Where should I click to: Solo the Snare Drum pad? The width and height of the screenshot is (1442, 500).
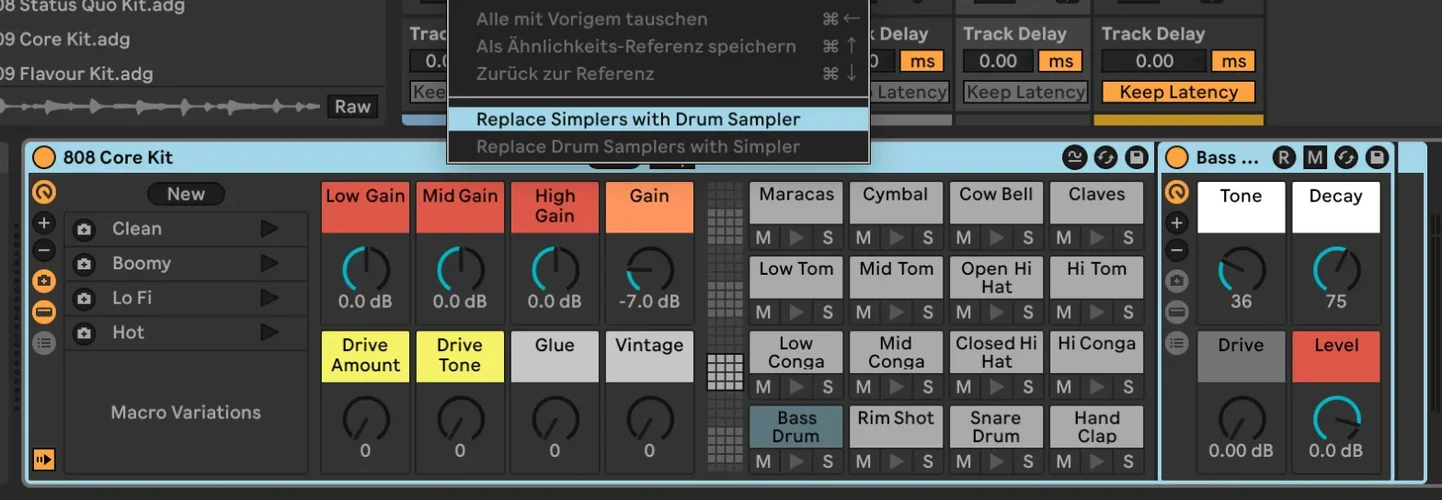click(1028, 462)
